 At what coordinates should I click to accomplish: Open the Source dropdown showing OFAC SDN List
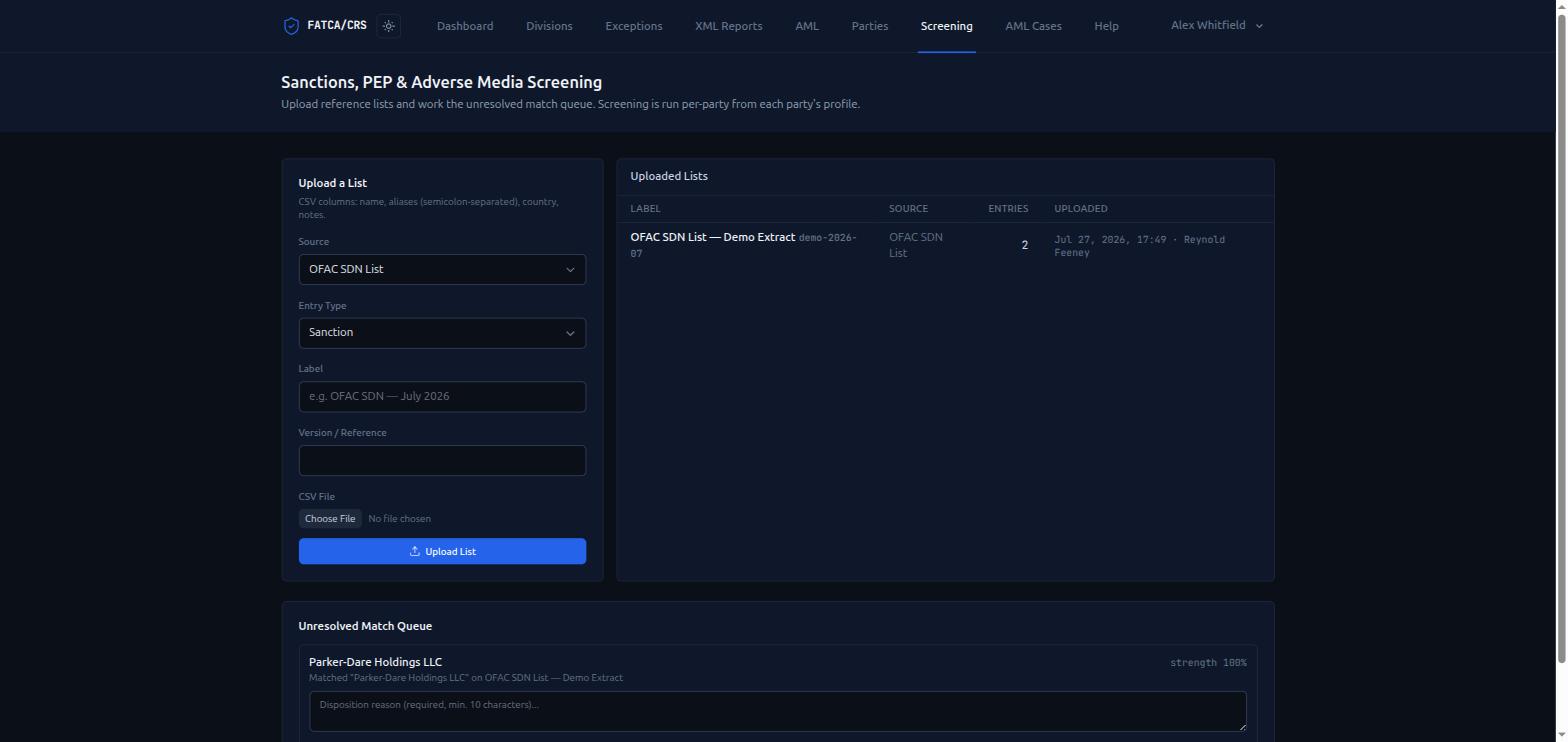tap(442, 269)
